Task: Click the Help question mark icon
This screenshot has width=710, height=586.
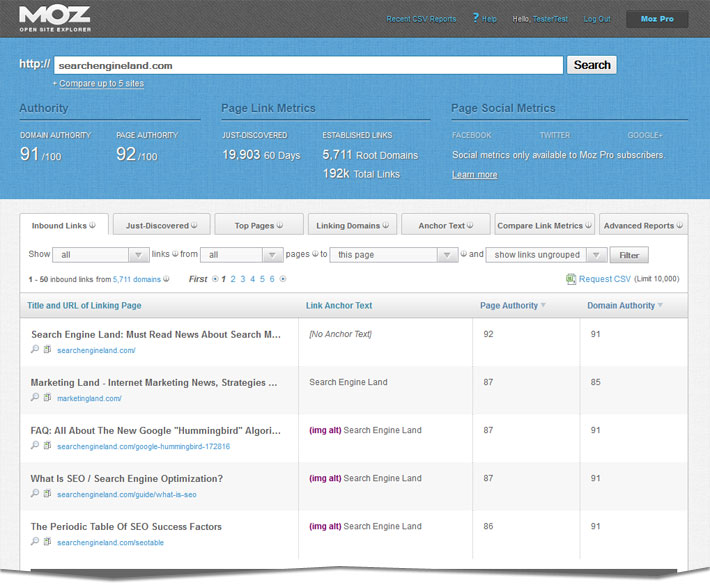Action: [x=475, y=18]
